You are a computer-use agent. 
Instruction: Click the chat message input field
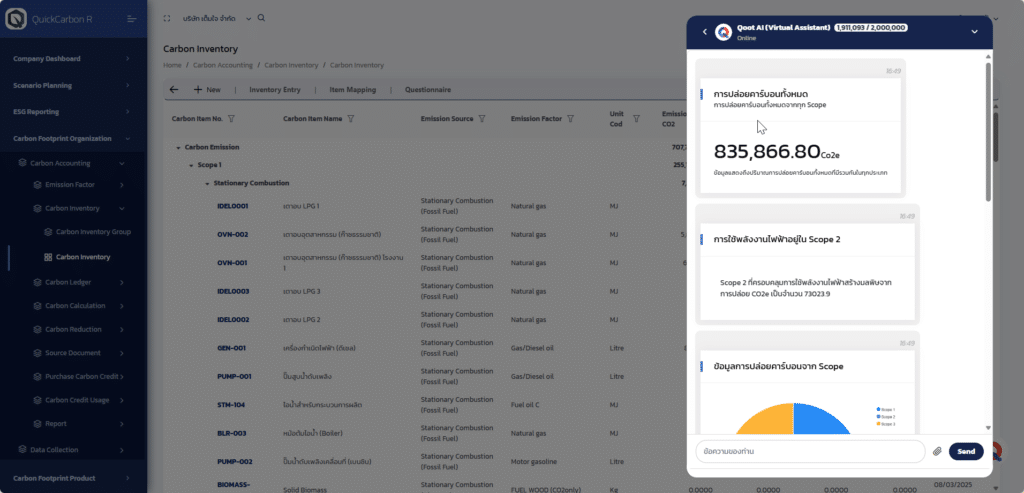(x=810, y=451)
